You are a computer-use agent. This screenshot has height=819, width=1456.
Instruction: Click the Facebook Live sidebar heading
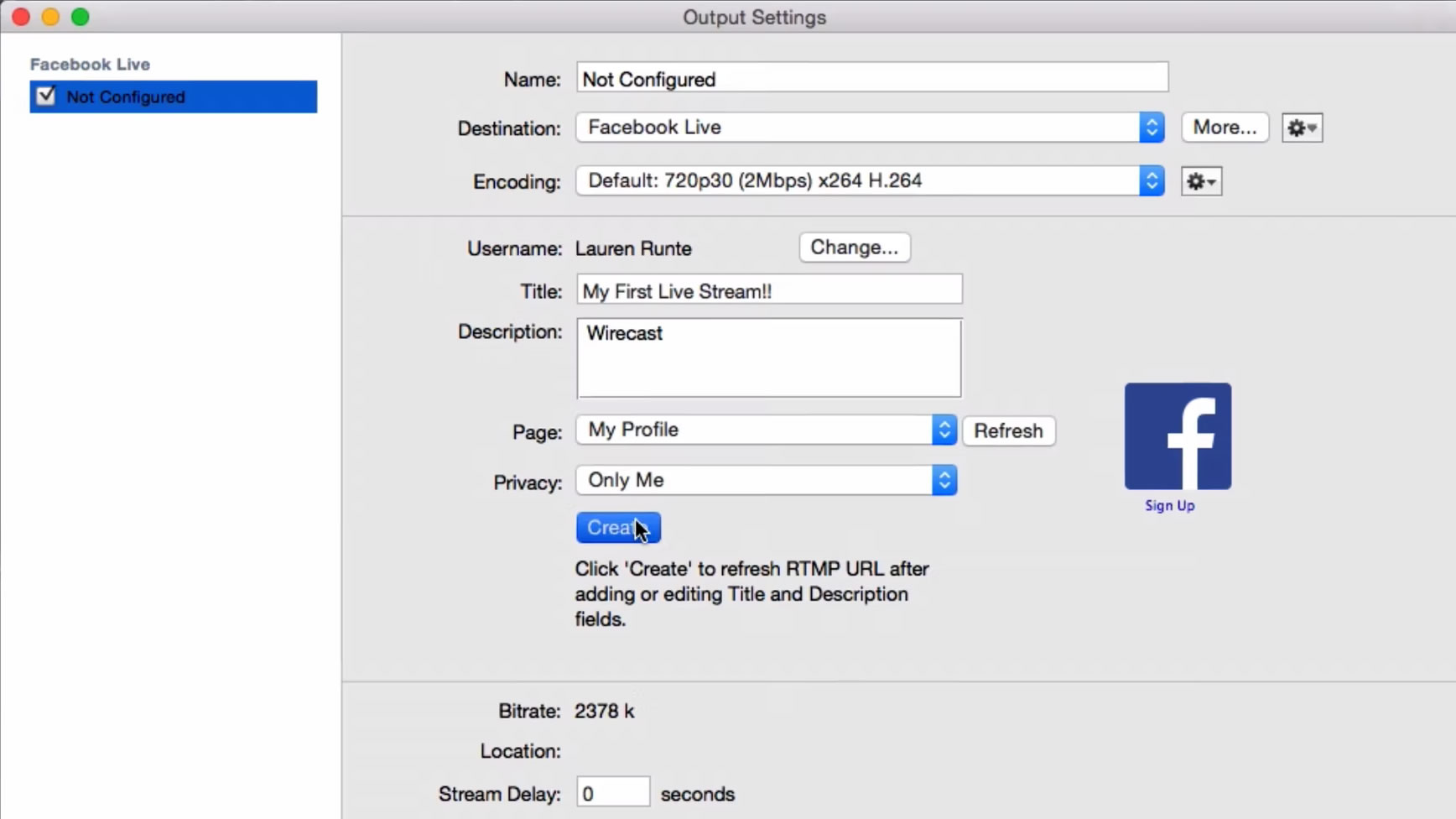pos(90,64)
